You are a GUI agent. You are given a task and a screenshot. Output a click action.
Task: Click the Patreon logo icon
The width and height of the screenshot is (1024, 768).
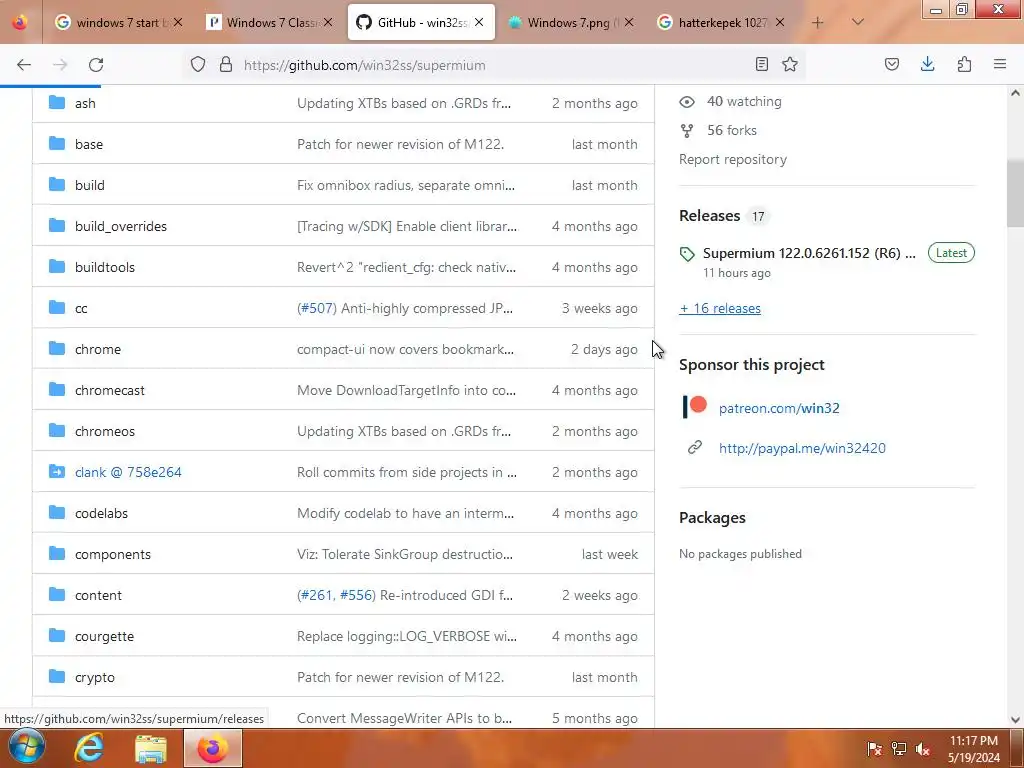coord(695,407)
